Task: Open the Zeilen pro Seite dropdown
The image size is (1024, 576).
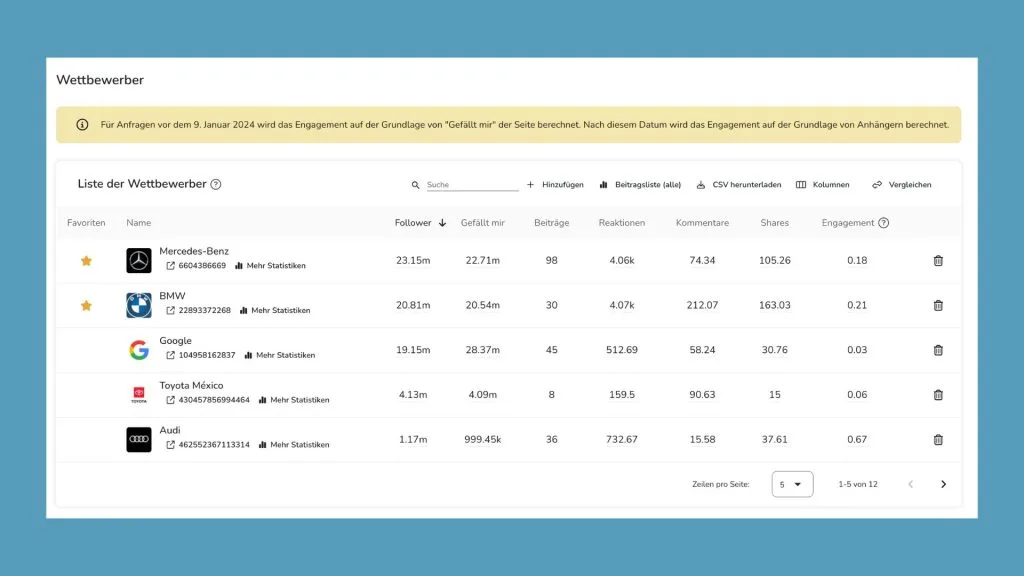Action: (x=792, y=484)
